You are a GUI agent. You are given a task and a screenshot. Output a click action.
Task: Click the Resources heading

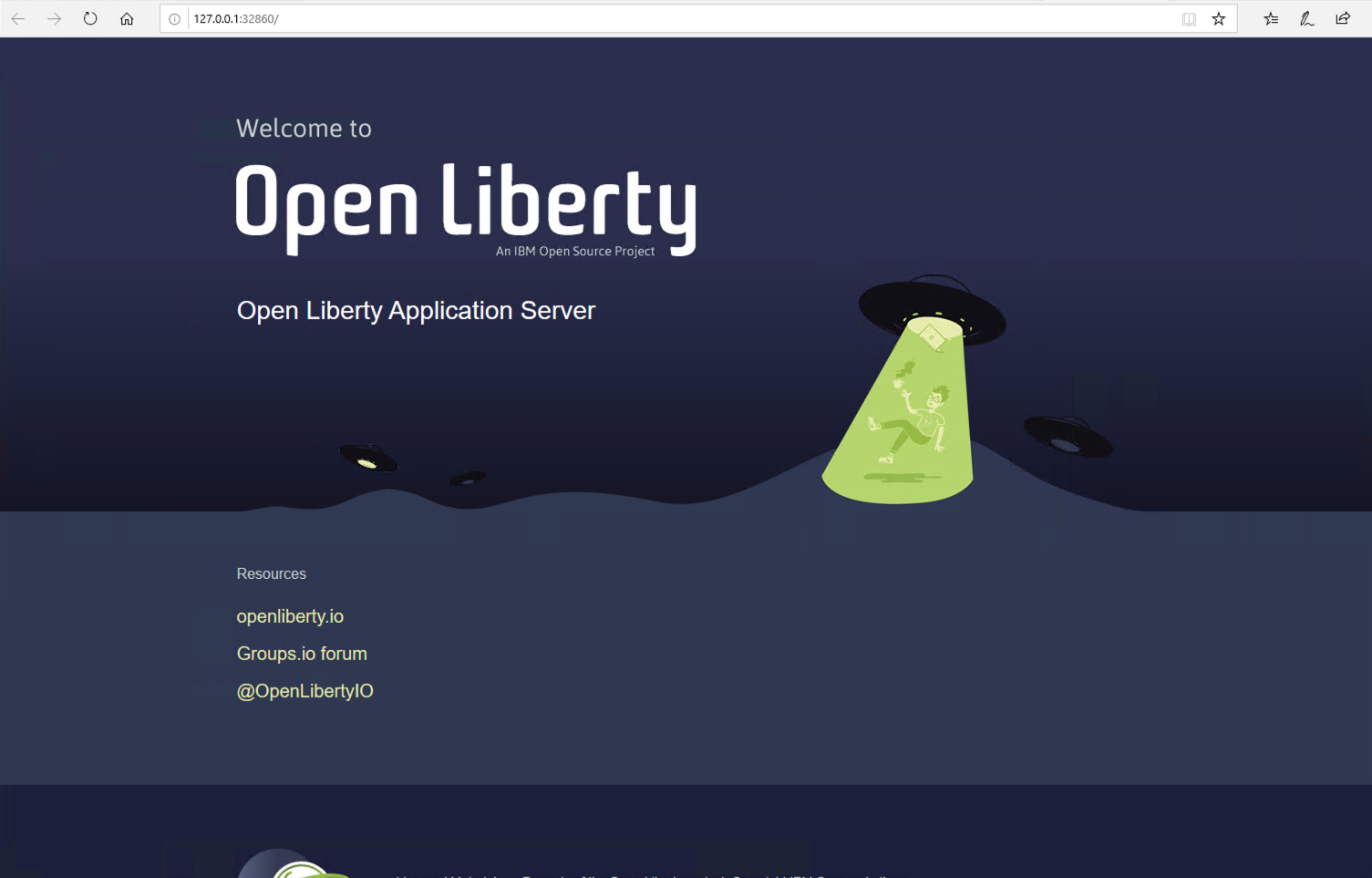[271, 573]
